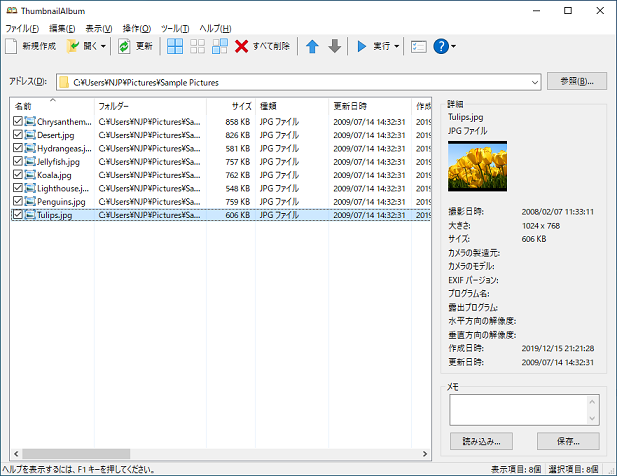Viewport: 617px width, 476px height.
Task: Expand the blue help icon dropdown arrow
Action: click(455, 47)
